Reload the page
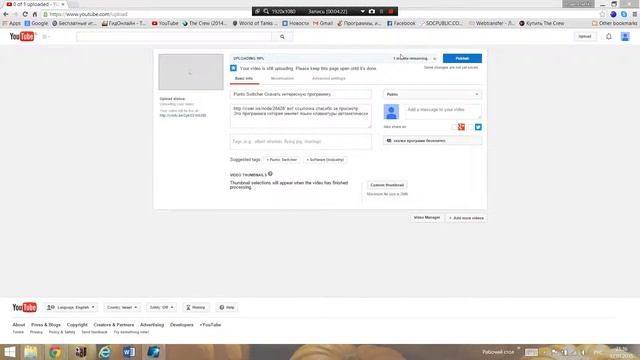The width and height of the screenshot is (640, 360). 25,14
